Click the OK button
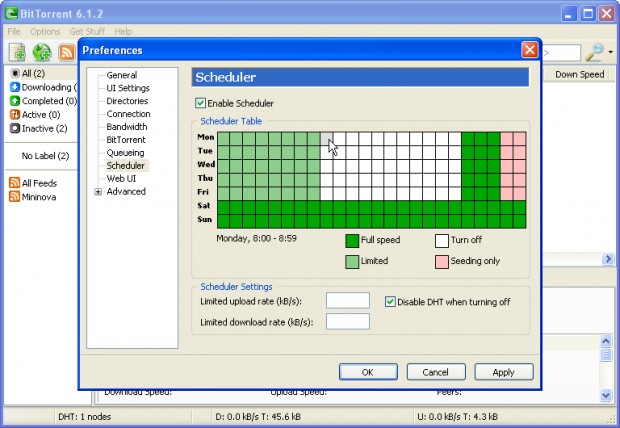Image resolution: width=620 pixels, height=428 pixels. [368, 372]
